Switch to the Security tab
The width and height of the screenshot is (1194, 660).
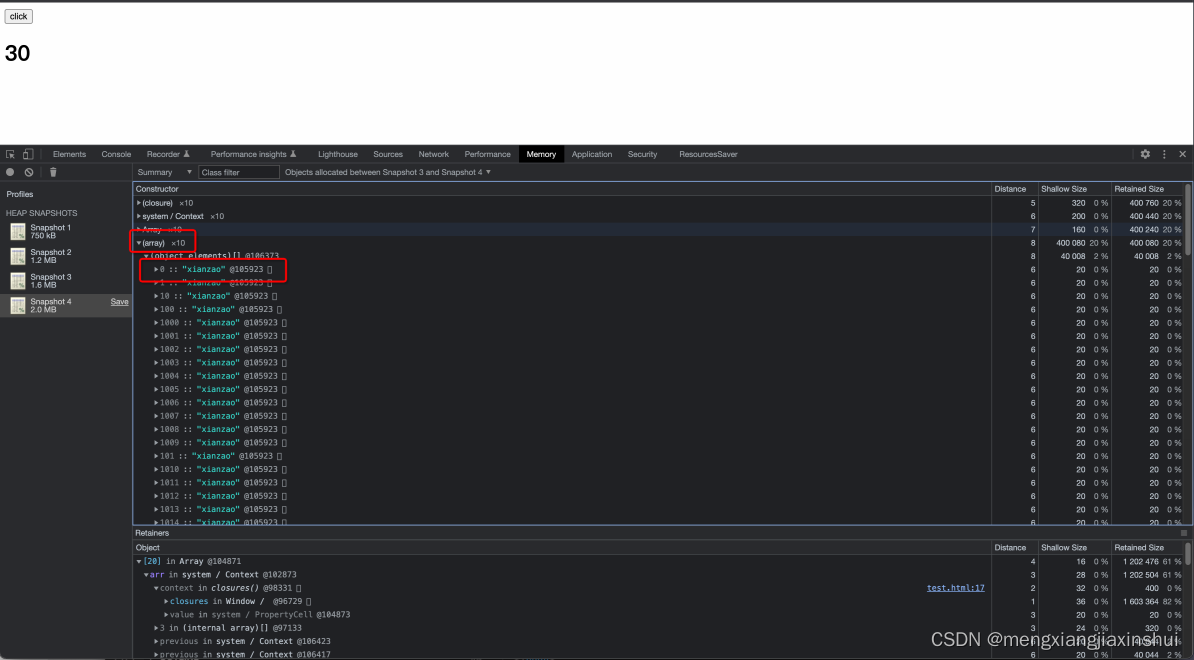(x=642, y=154)
